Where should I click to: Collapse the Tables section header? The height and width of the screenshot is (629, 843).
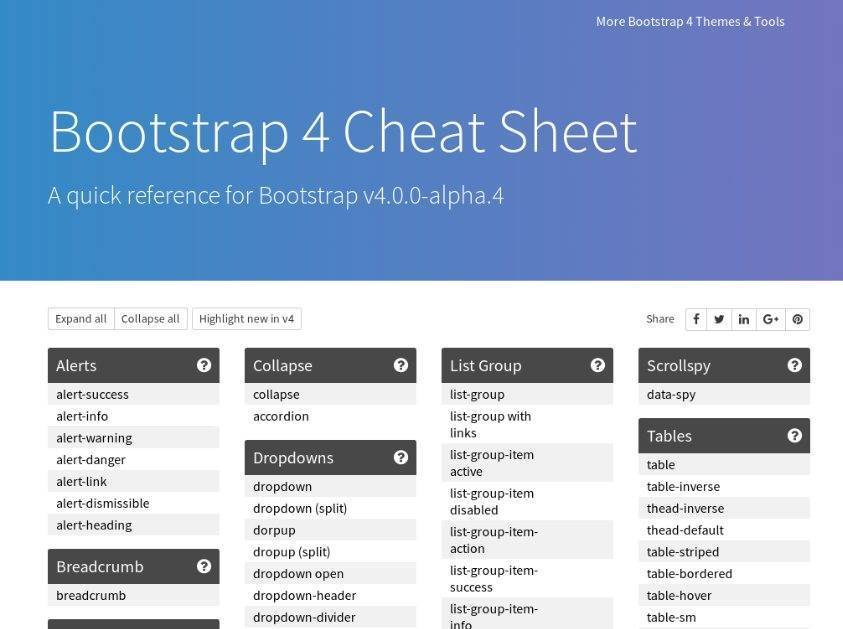(724, 435)
